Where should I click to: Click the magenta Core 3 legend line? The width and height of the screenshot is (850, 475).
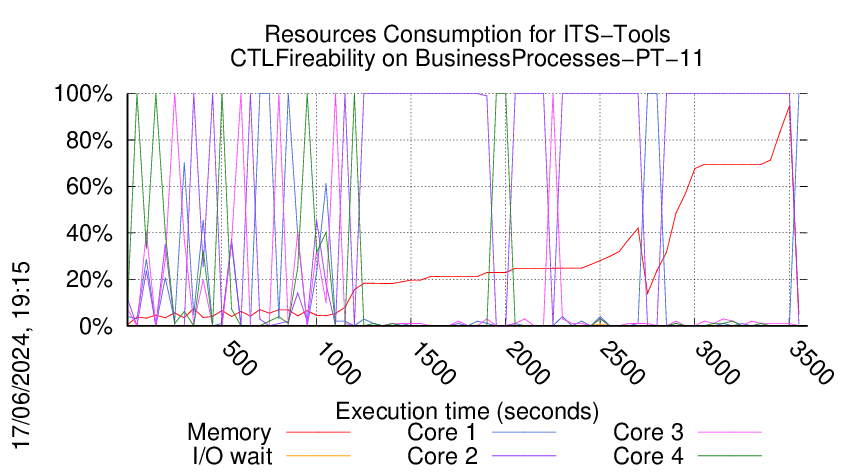coord(730,433)
